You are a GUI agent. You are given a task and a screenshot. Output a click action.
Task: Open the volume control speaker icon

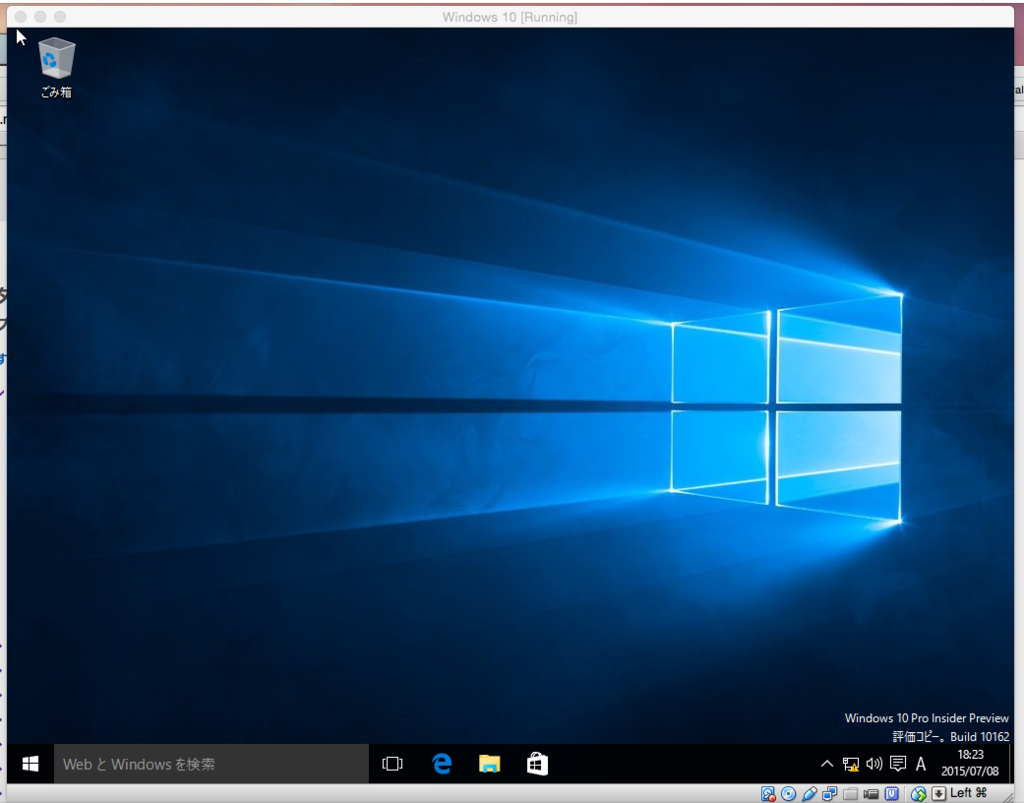874,764
